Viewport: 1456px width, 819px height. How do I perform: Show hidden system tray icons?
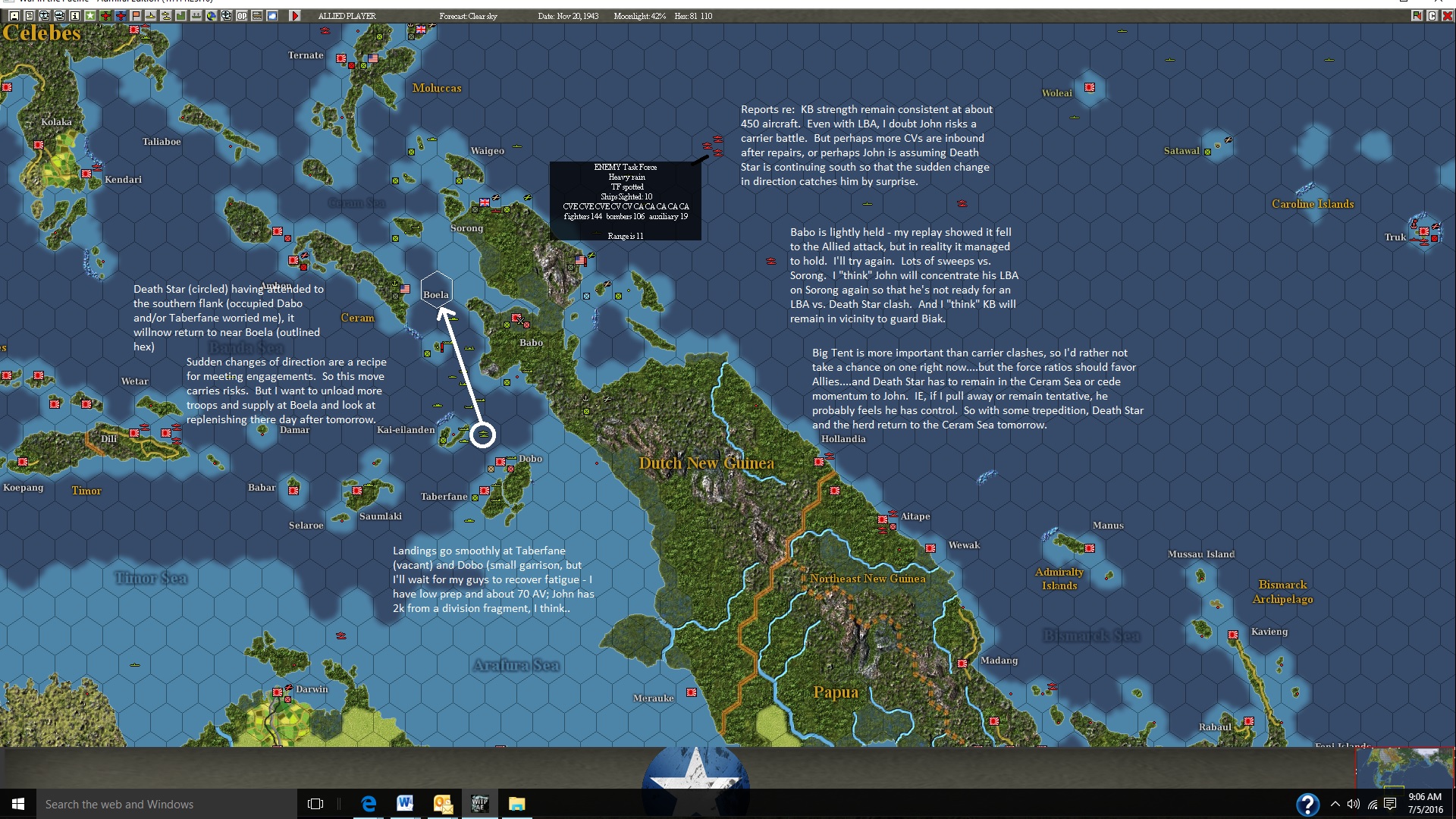(1335, 804)
